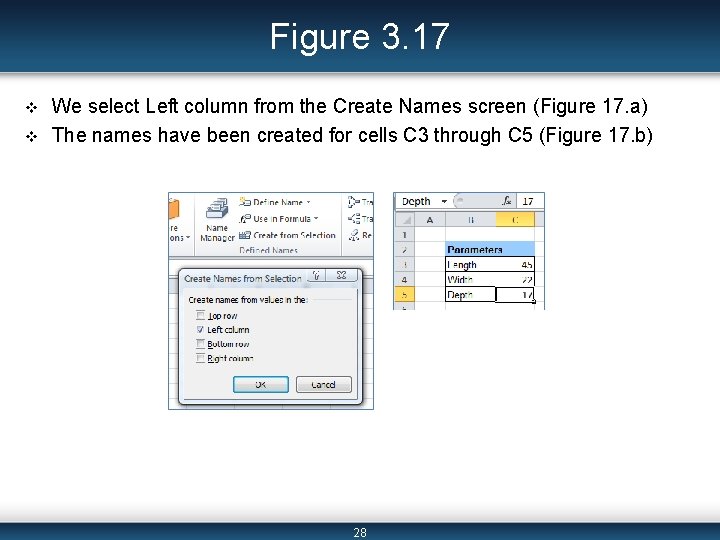Select row 4 header
The width and height of the screenshot is (720, 540).
click(405, 279)
